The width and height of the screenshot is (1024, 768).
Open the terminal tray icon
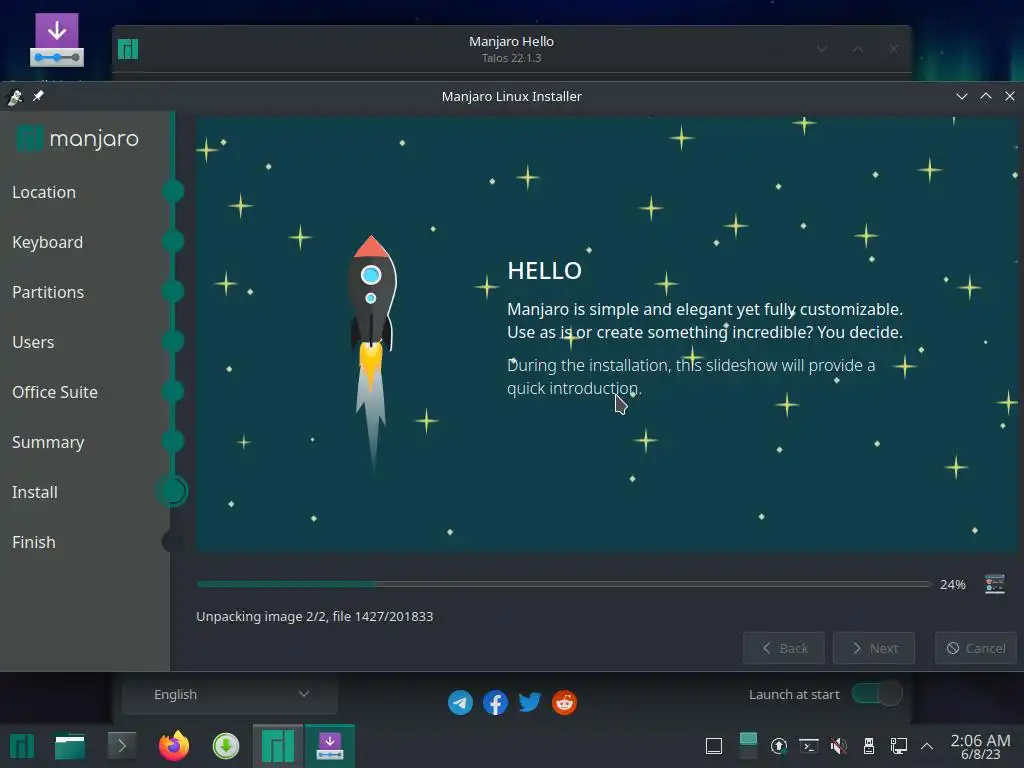(x=809, y=746)
